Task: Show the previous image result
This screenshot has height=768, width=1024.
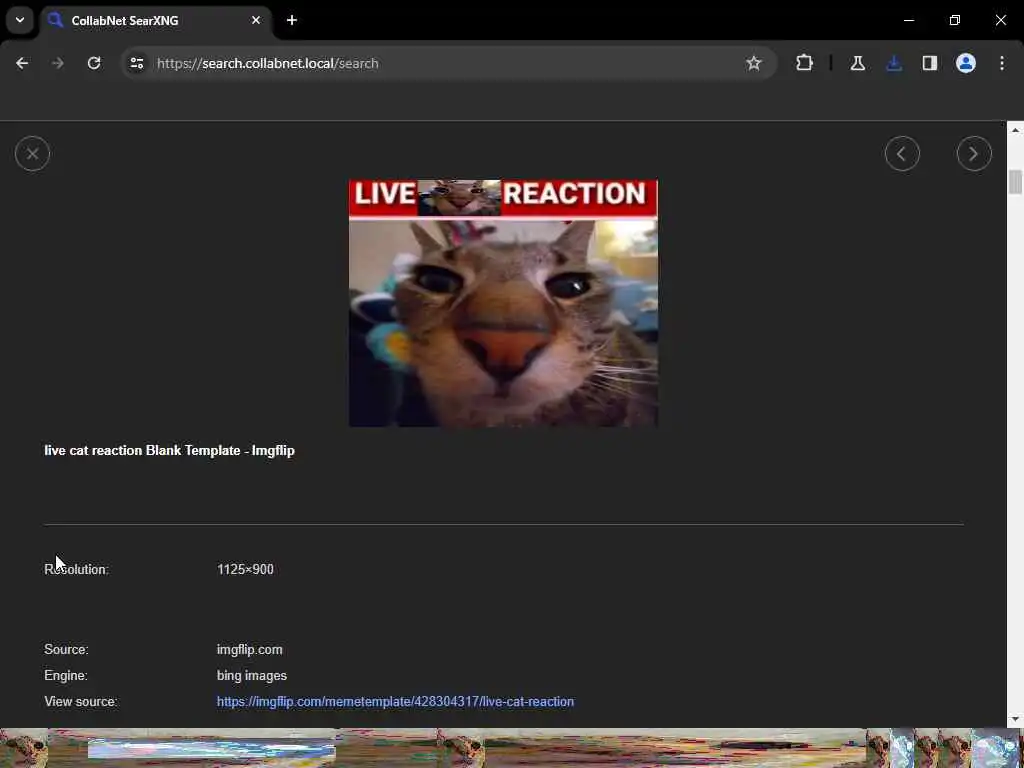Action: pyautogui.click(x=902, y=153)
